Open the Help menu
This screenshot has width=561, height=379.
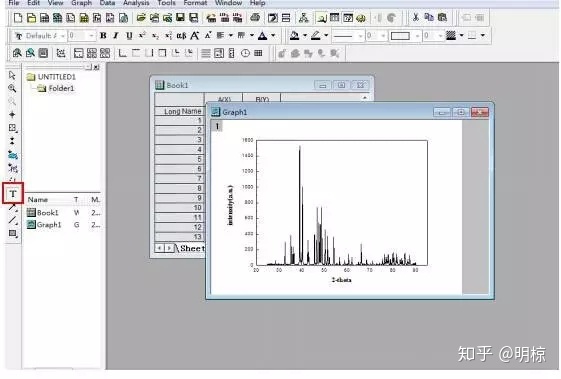click(258, 3)
